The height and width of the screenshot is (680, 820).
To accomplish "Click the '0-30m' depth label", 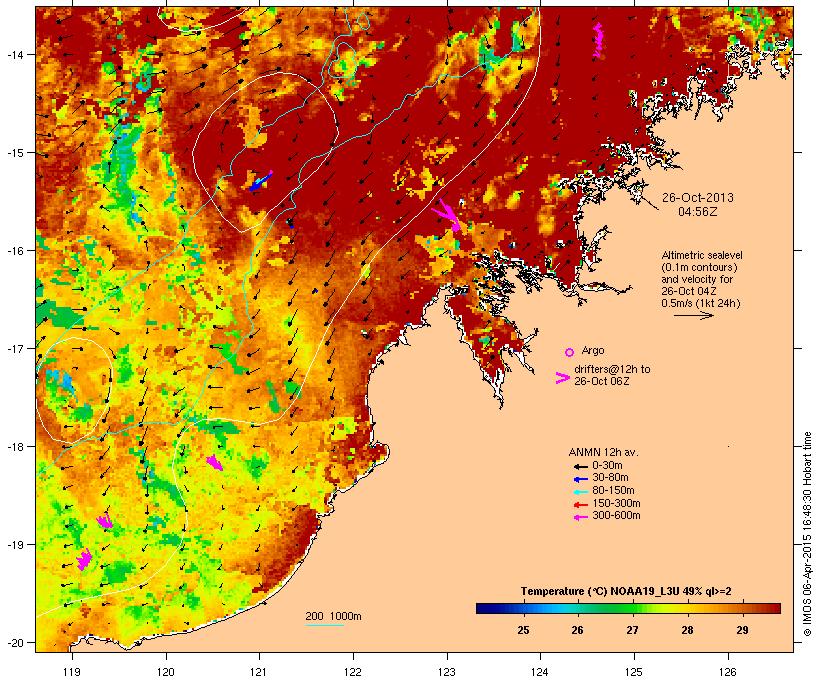I will pos(607,466).
